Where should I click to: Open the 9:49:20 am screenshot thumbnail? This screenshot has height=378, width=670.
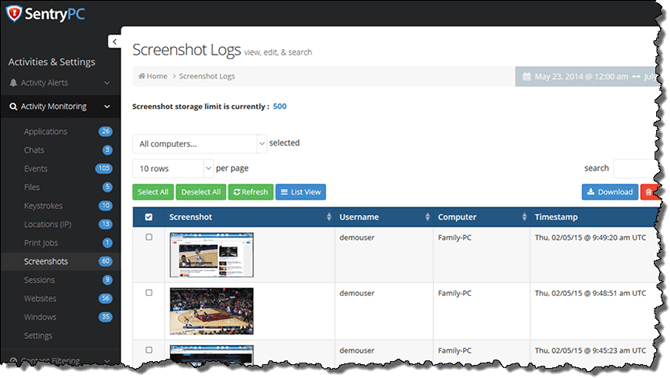click(212, 255)
